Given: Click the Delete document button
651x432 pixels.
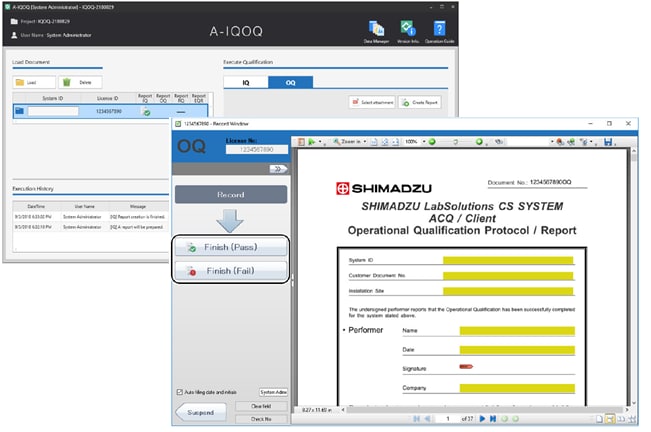Looking at the screenshot, I should coord(80,82).
